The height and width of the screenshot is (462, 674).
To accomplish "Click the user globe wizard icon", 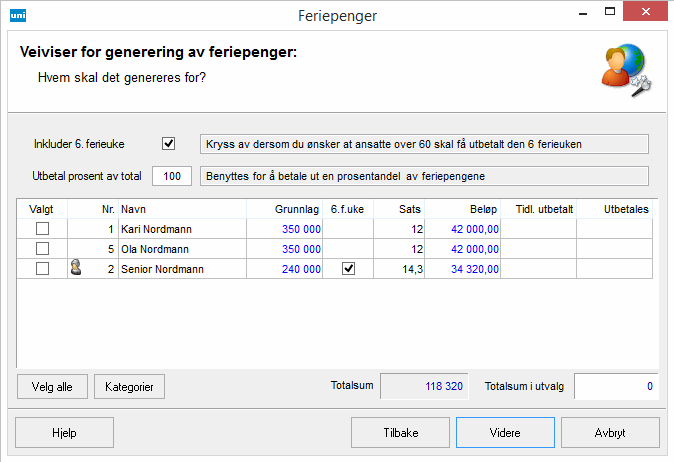I will [624, 71].
